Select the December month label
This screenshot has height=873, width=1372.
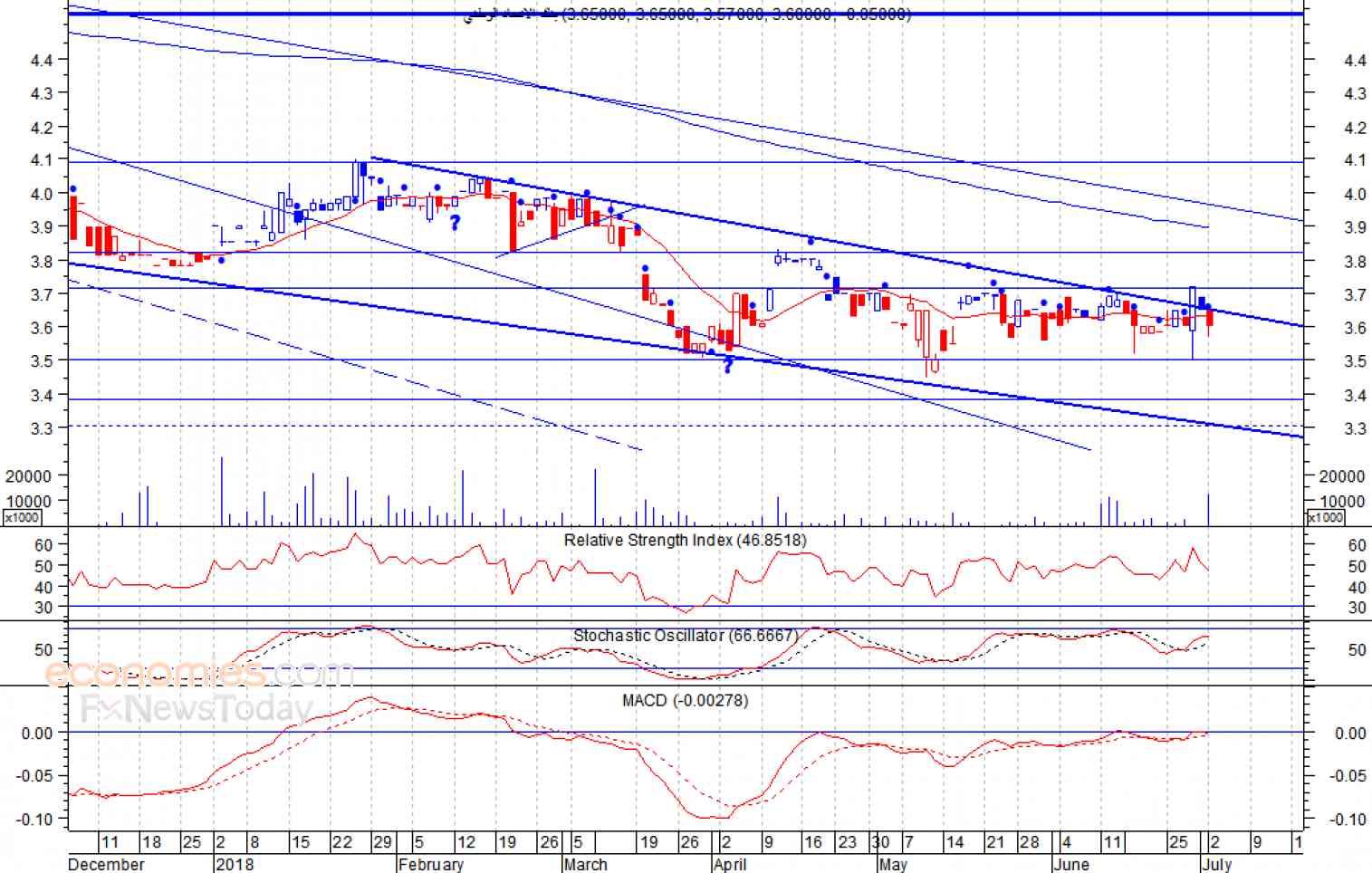[x=106, y=864]
